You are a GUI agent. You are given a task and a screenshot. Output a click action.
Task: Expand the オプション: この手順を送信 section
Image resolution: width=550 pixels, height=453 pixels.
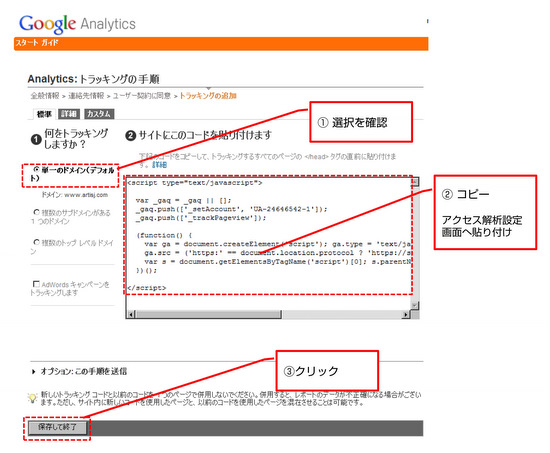pos(80,371)
